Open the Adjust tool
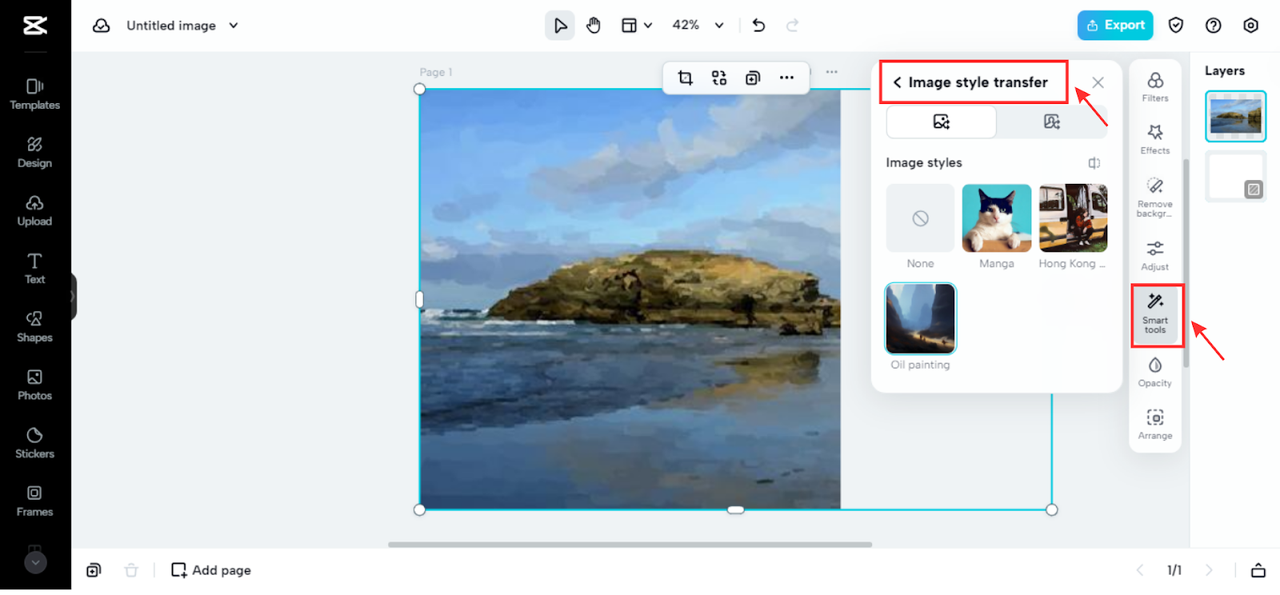Image resolution: width=1280 pixels, height=595 pixels. [x=1155, y=256]
